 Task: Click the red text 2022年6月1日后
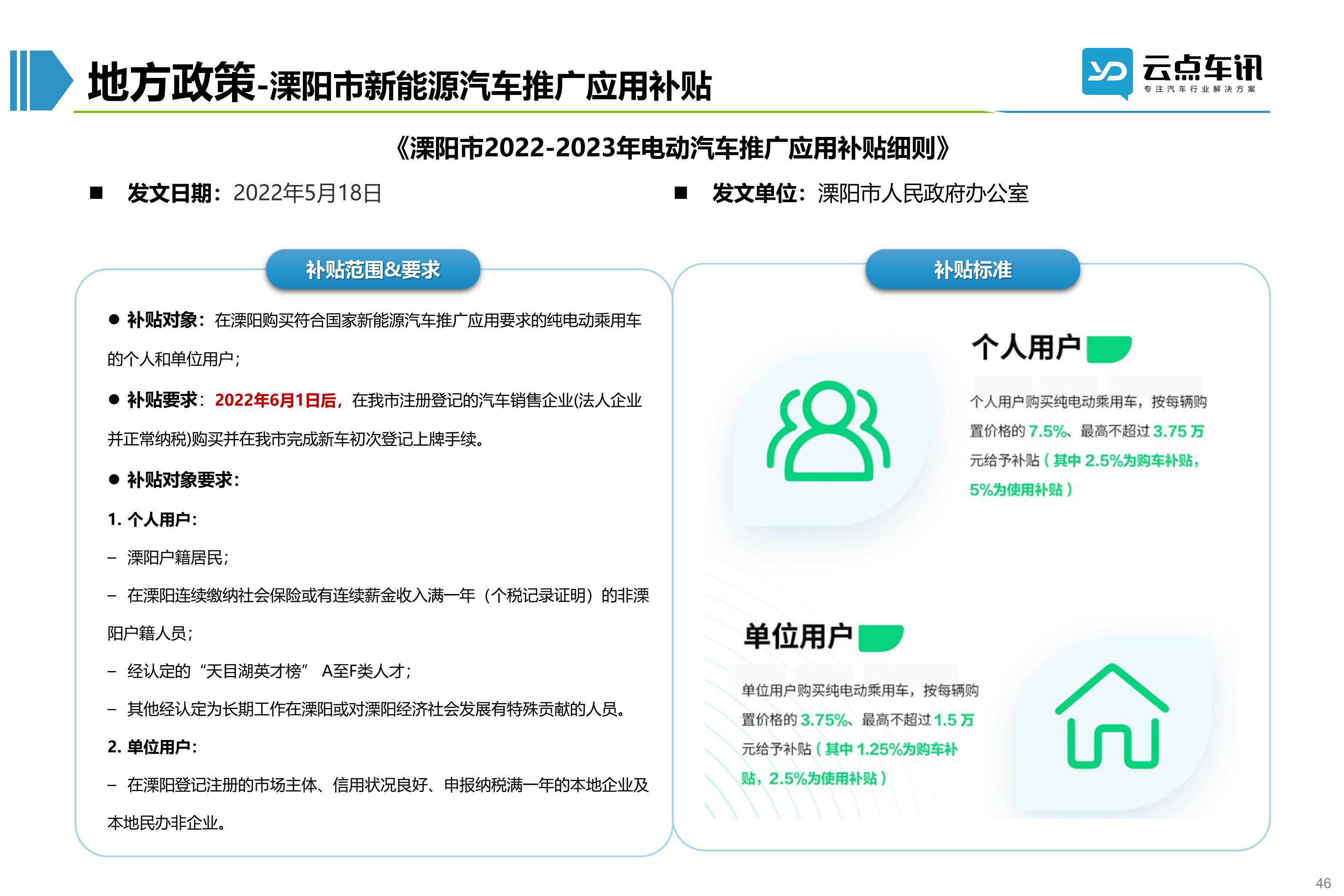[278, 400]
